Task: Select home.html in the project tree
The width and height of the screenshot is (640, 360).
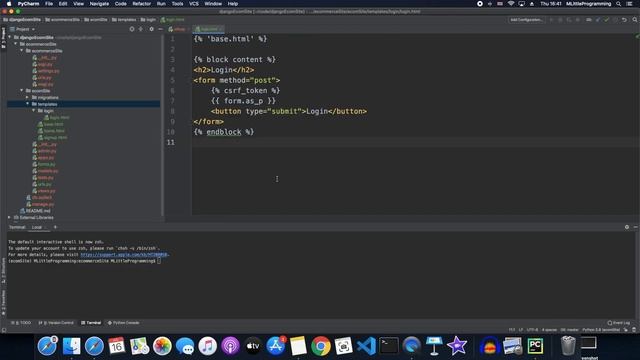Action: [51, 131]
